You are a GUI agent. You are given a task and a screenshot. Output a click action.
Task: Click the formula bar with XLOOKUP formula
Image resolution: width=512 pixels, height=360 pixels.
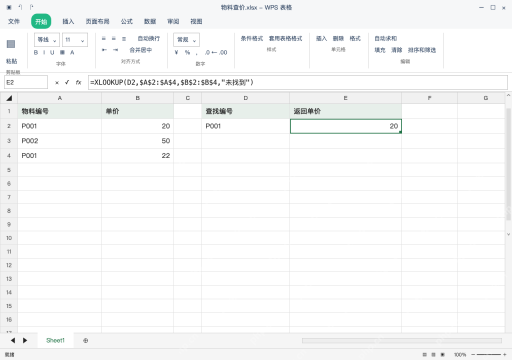tap(298, 82)
